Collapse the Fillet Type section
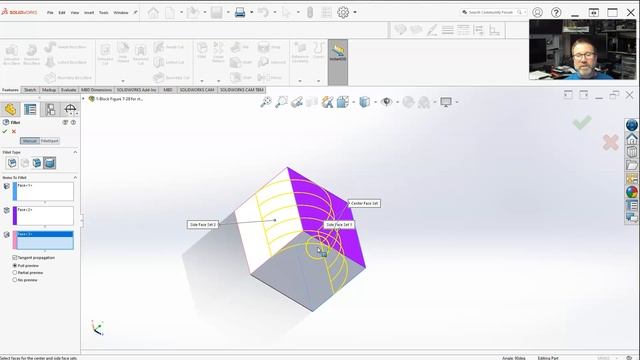Viewport: 640px width, 360px height. tap(75, 152)
